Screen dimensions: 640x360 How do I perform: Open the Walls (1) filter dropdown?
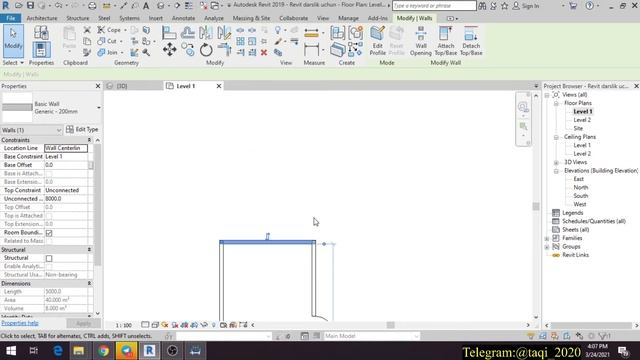(31, 130)
